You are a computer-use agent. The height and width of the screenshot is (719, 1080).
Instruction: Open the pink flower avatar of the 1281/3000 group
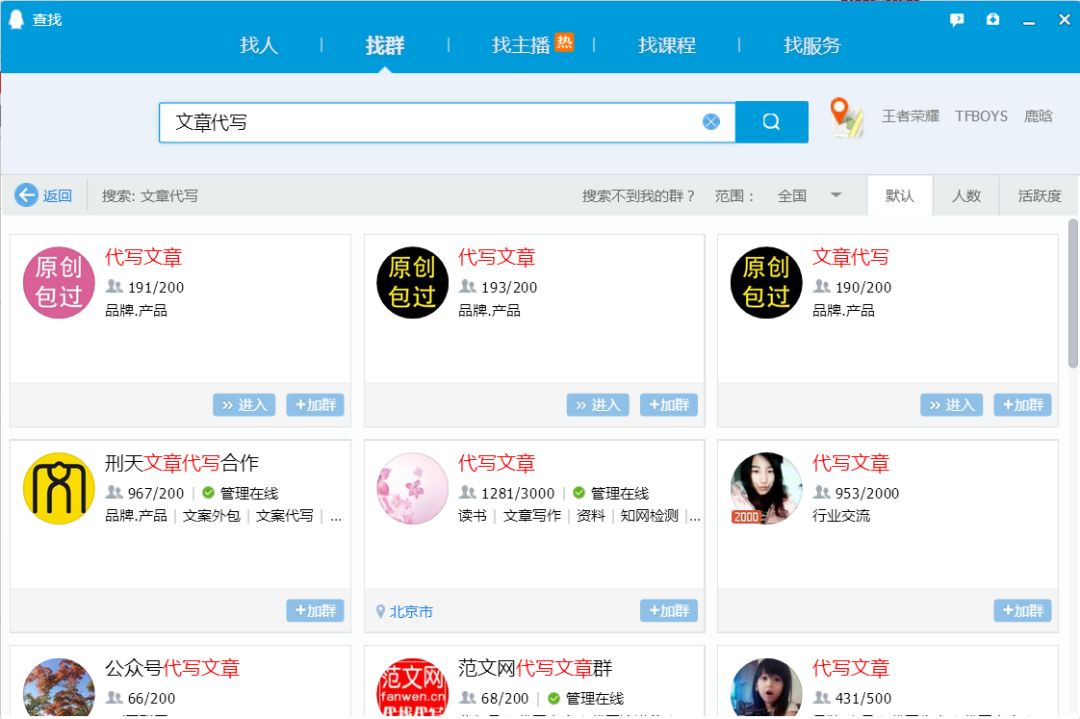(x=412, y=488)
